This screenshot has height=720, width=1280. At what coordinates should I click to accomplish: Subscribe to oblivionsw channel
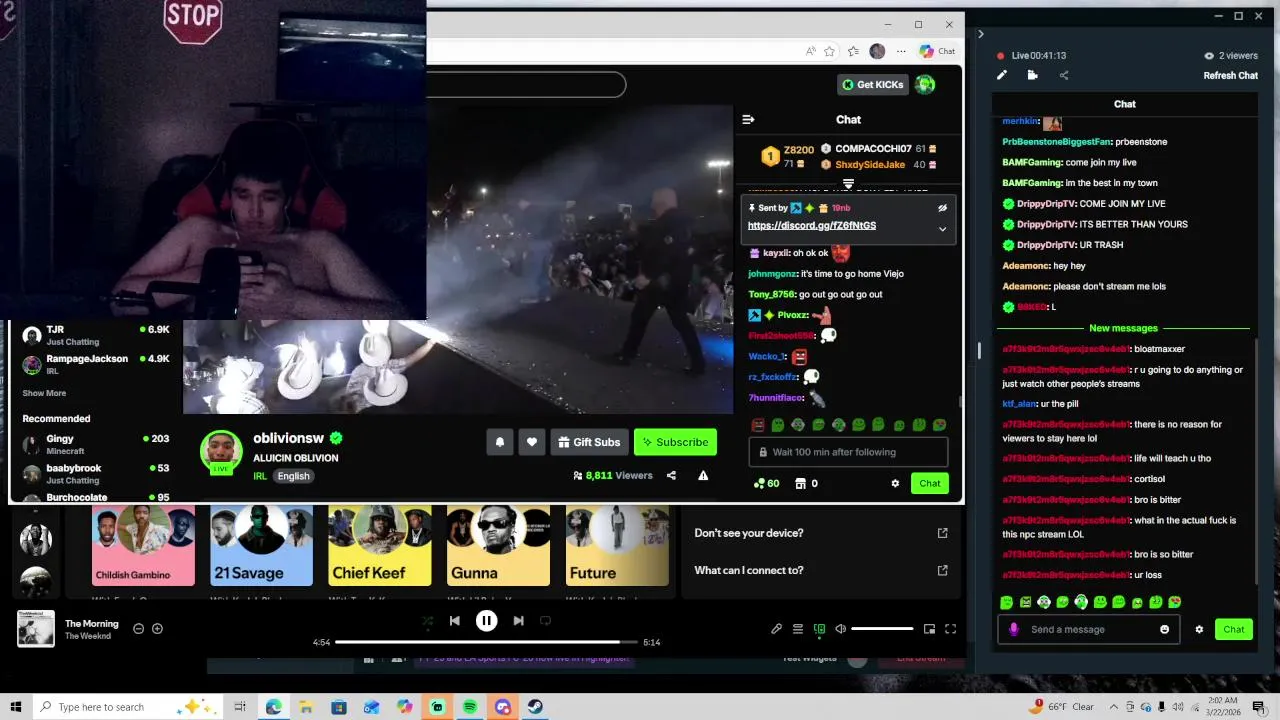675,442
